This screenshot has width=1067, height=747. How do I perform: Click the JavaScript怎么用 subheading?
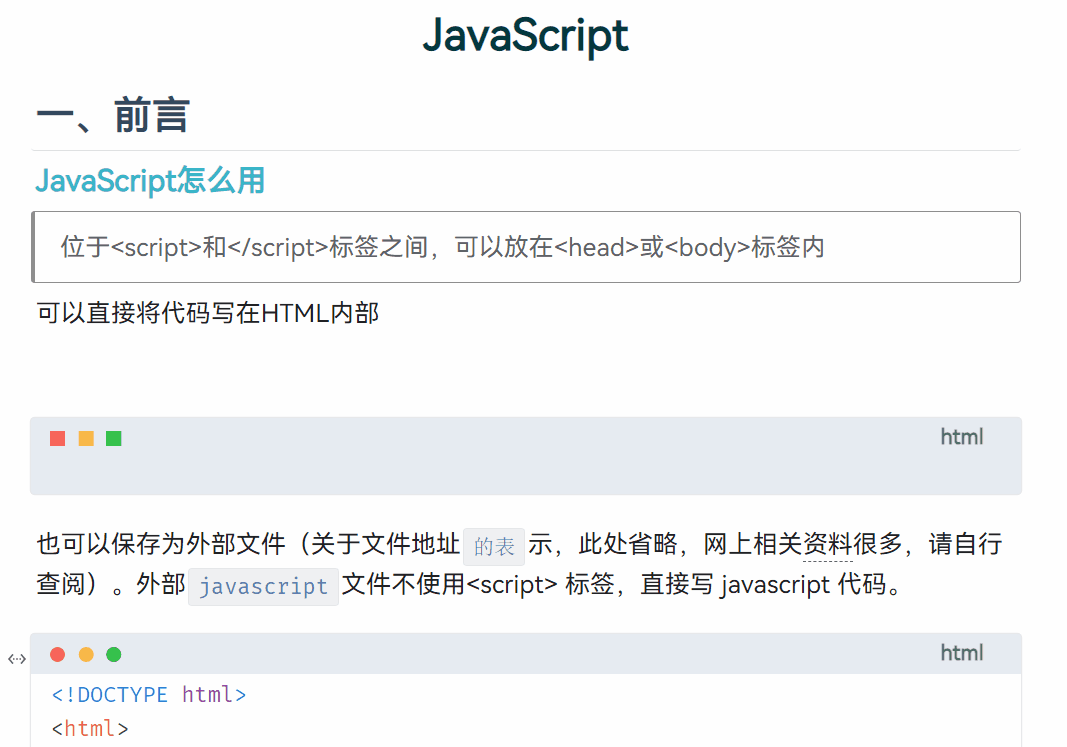click(150, 181)
